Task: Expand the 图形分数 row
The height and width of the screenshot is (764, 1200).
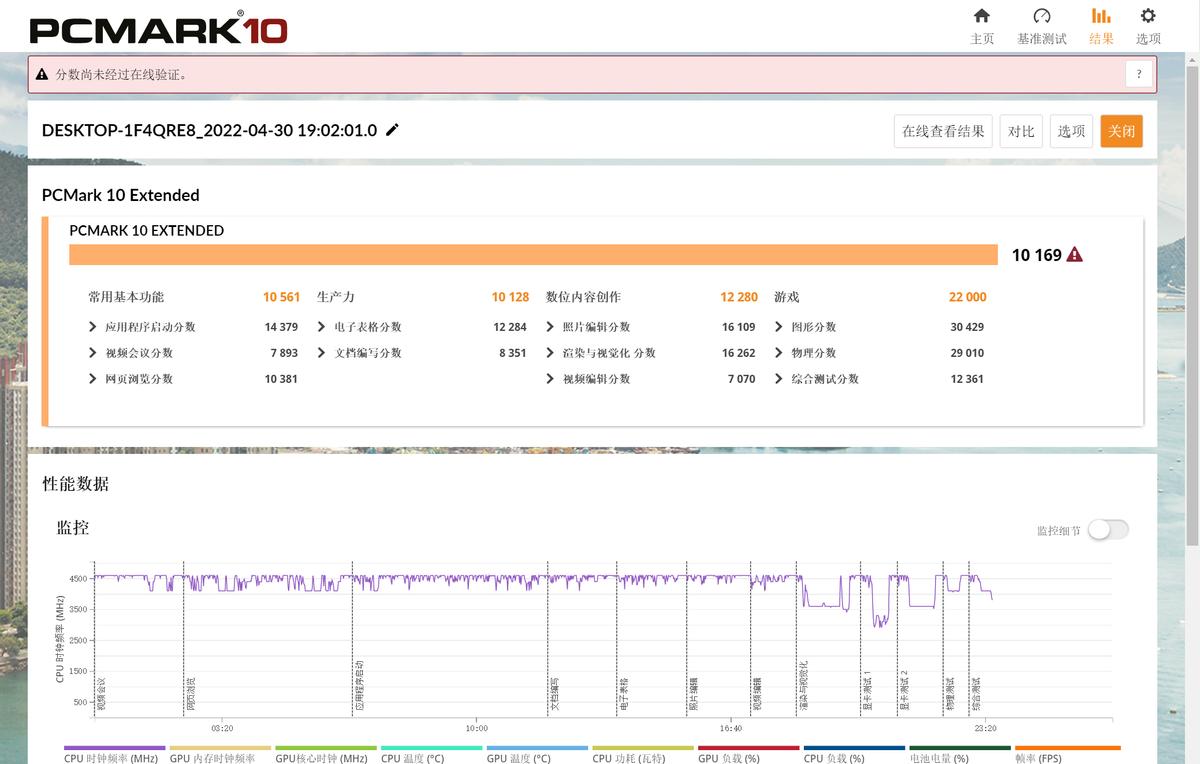Action: [779, 327]
